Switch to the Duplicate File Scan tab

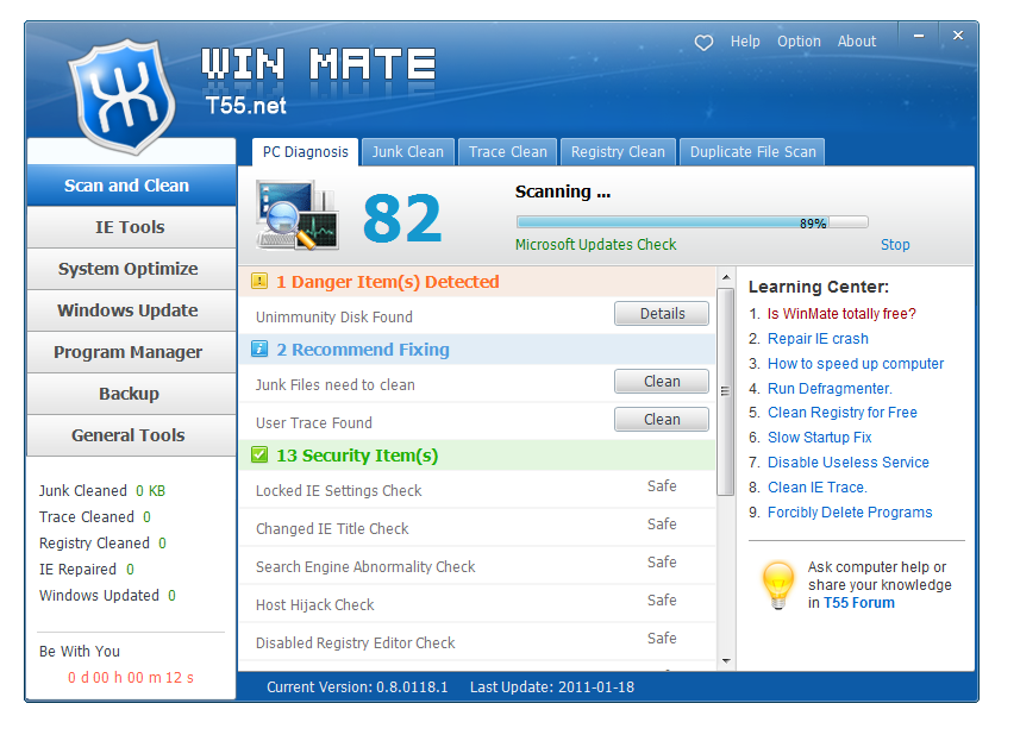pyautogui.click(x=753, y=152)
